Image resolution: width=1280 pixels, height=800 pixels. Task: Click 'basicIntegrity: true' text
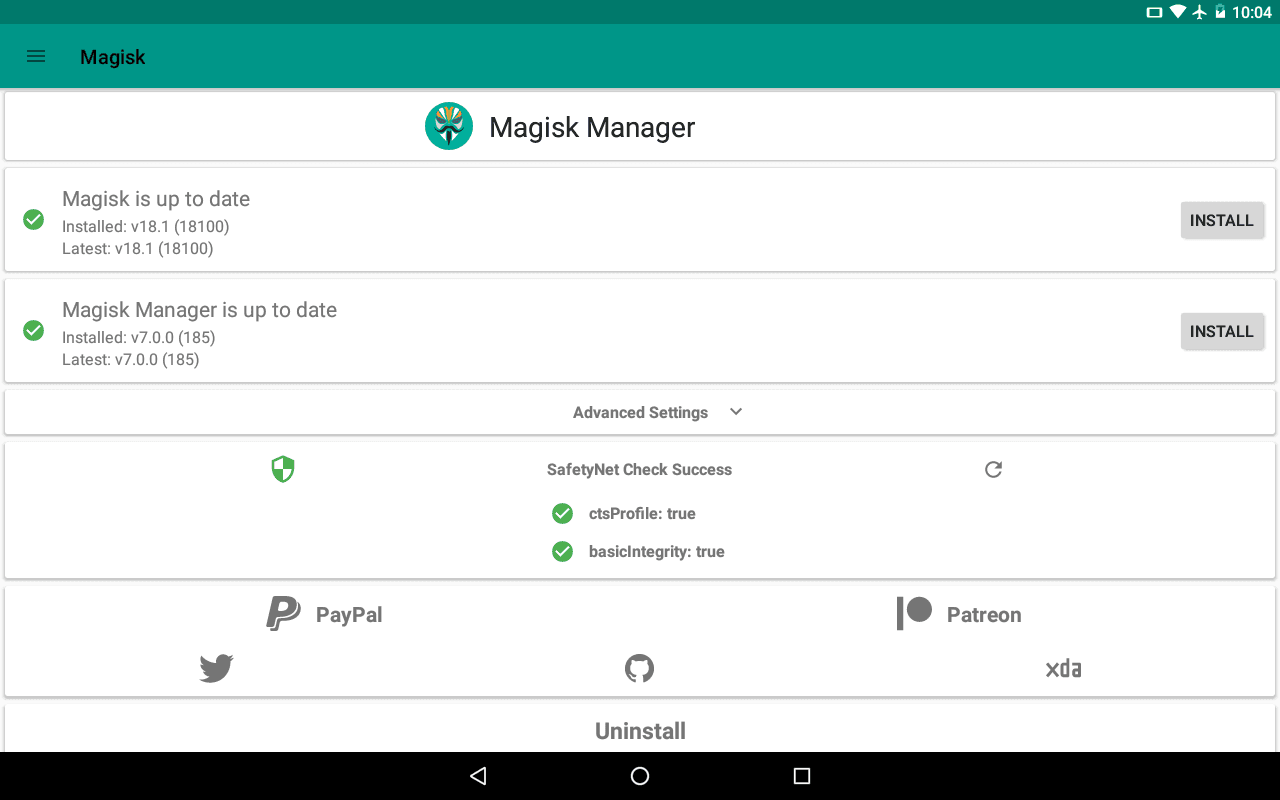point(657,552)
